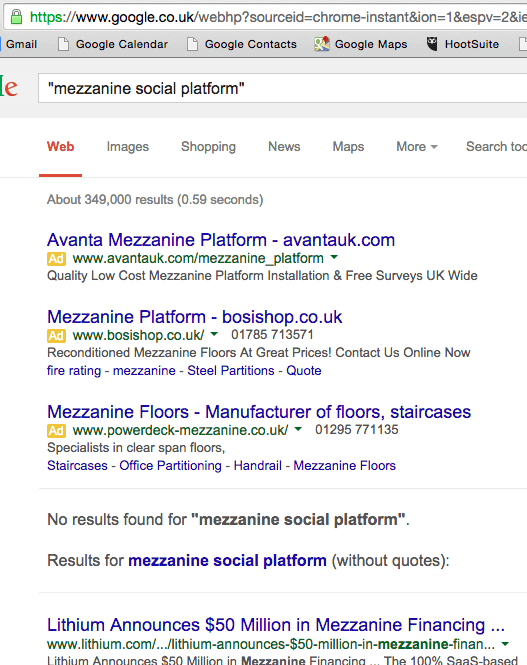Viewport: 527px width, 665px height.
Task: Click the www.powerdeck-mezzanine.co.uk/ URL text
Action: pyautogui.click(x=180, y=430)
